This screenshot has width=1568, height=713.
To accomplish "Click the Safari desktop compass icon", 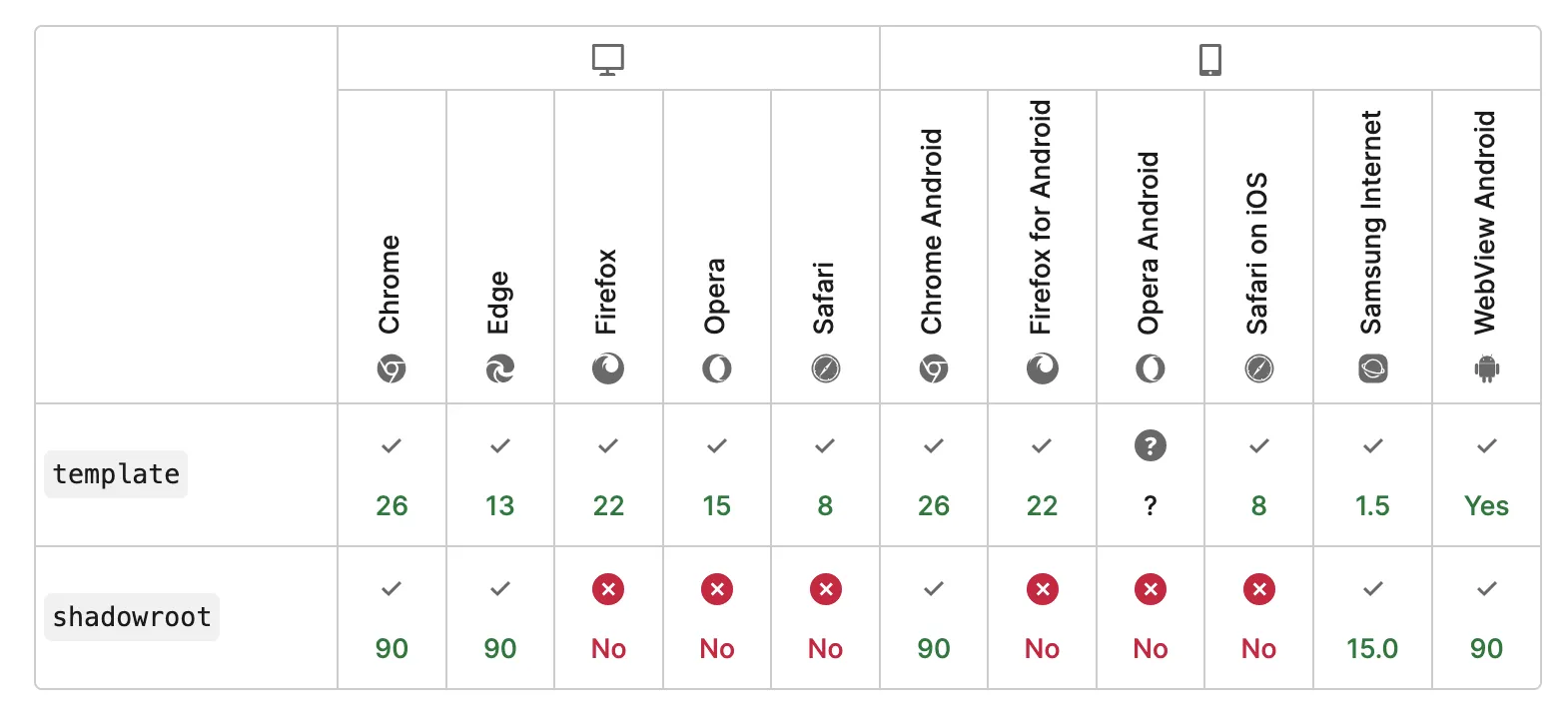I will tap(825, 369).
